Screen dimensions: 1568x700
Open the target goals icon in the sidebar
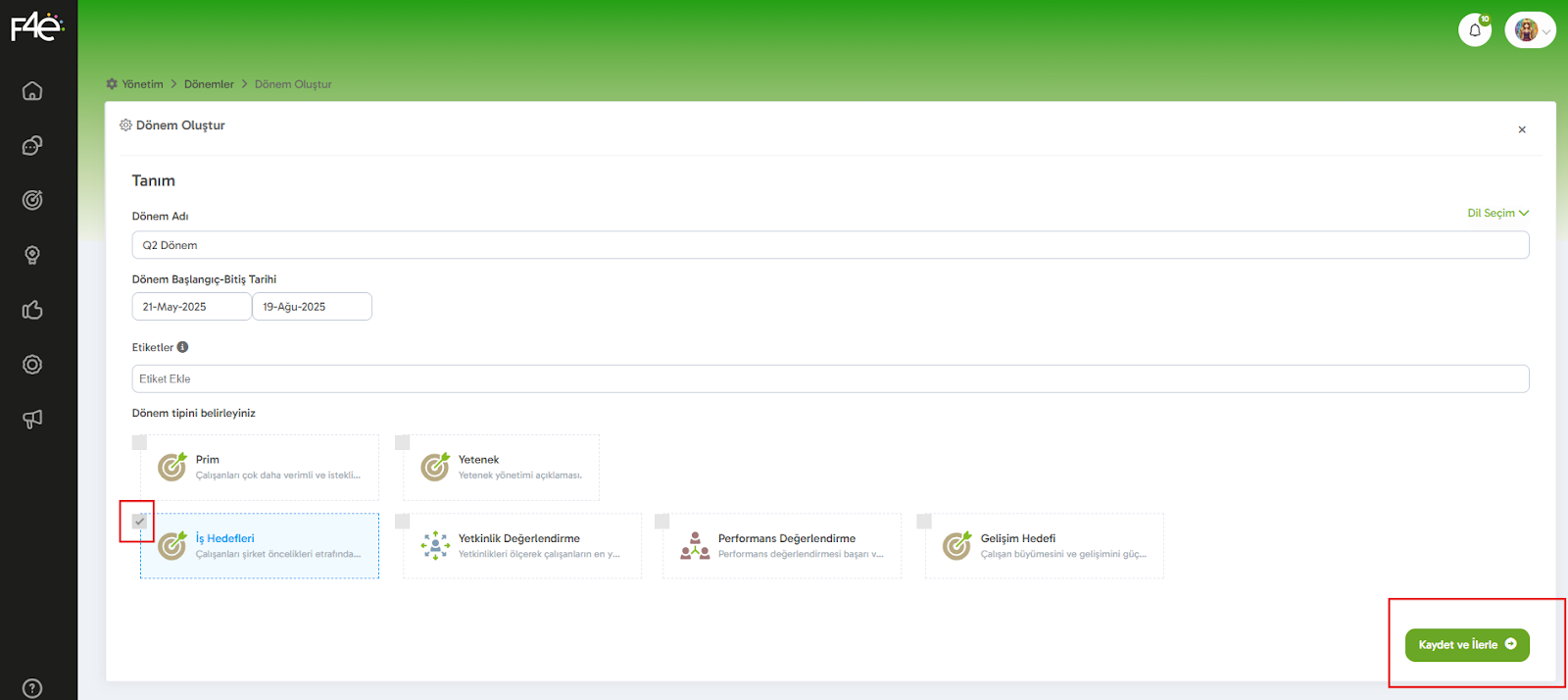coord(32,200)
